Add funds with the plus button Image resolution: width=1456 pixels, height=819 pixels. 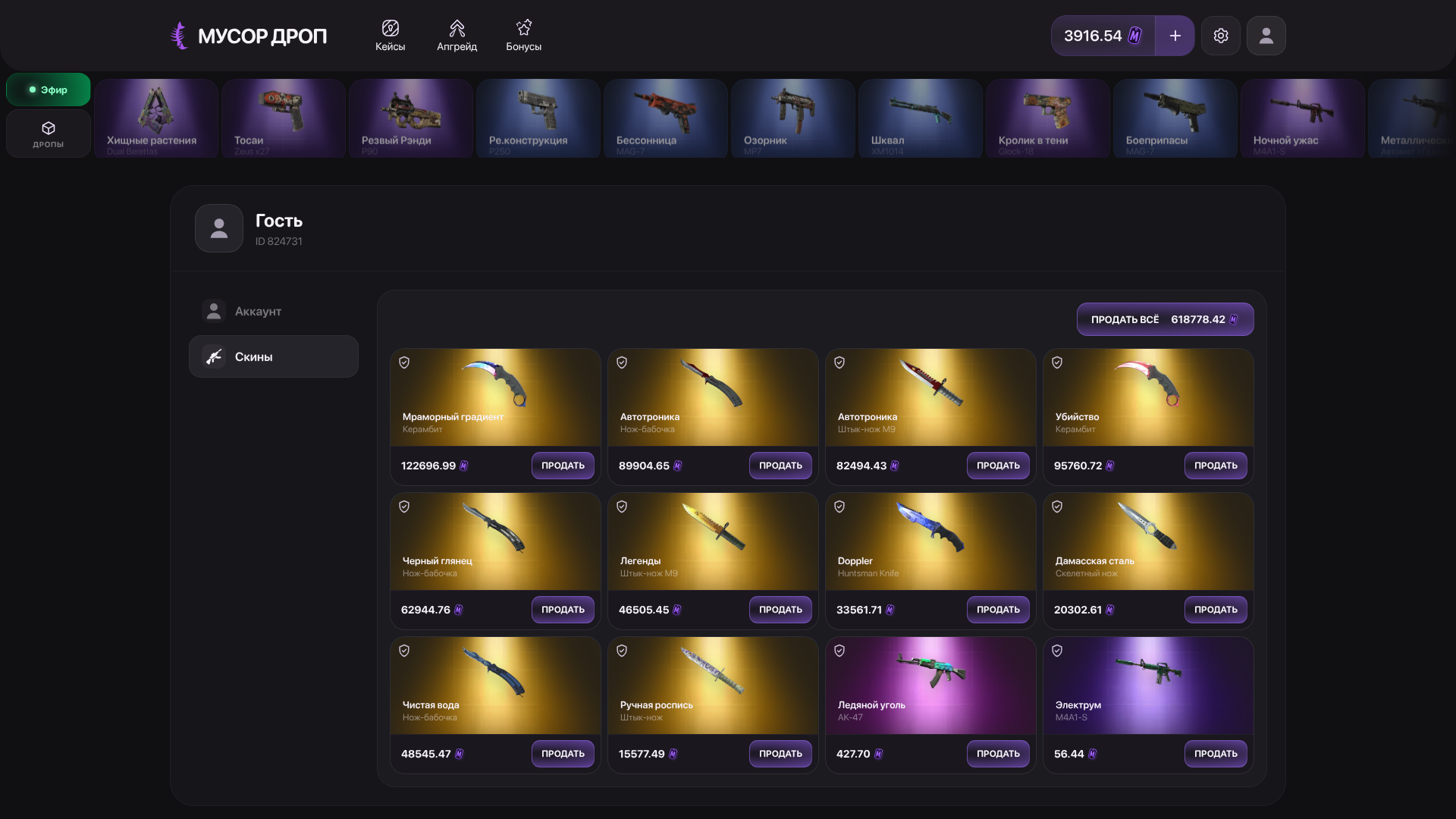point(1175,36)
